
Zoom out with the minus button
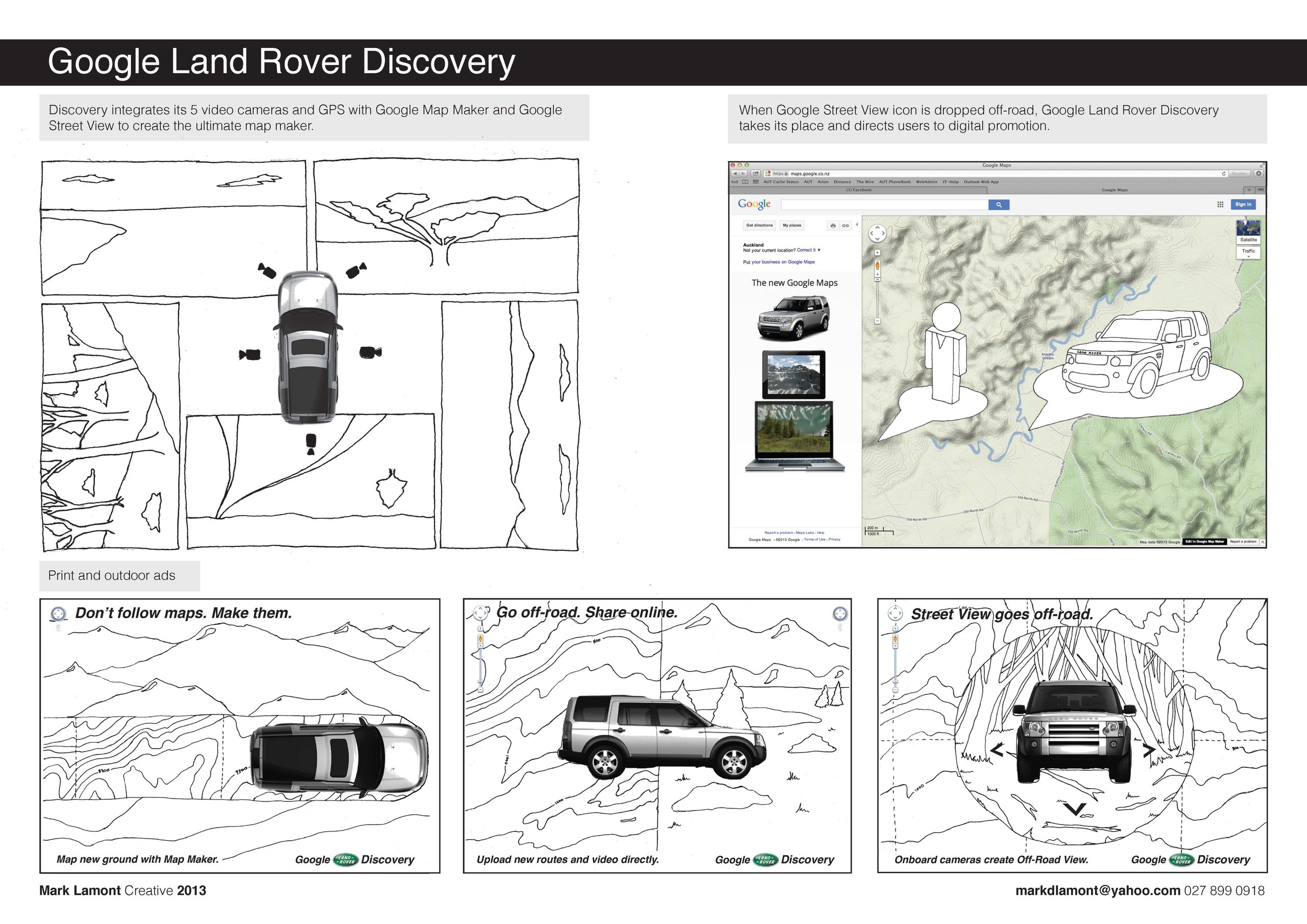pos(877,321)
